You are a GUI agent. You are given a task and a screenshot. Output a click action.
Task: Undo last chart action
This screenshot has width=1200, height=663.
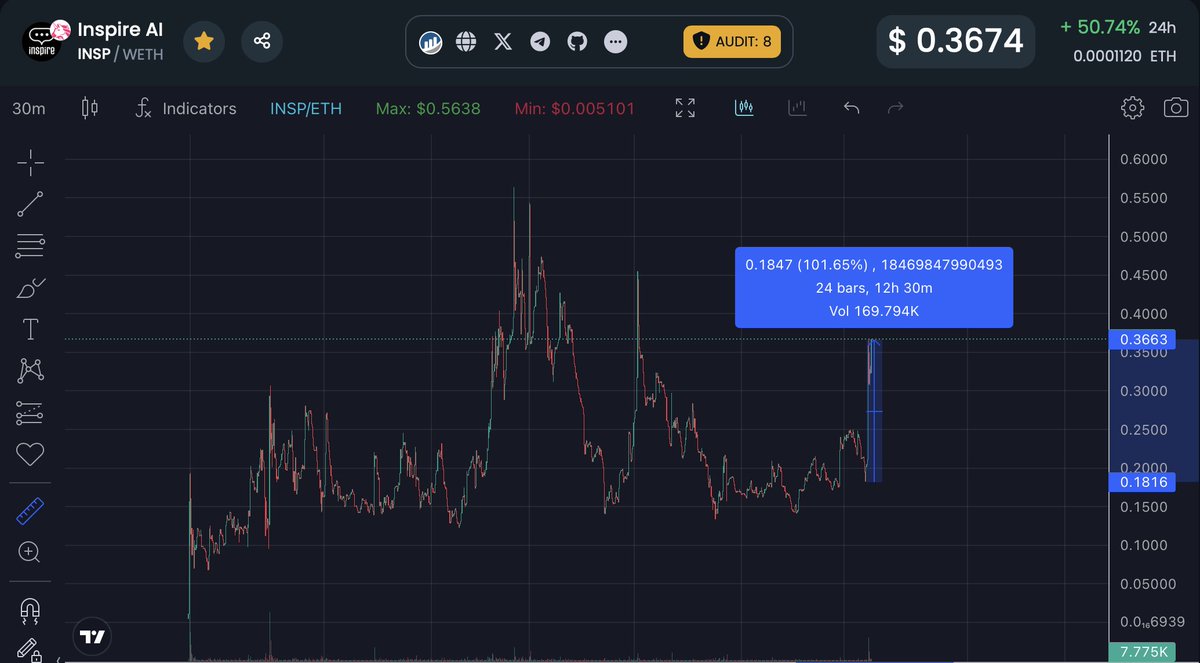(x=851, y=107)
